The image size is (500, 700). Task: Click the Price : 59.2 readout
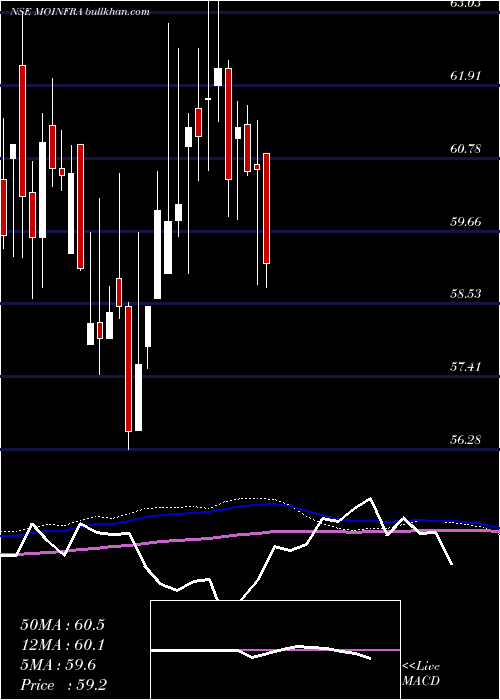63,685
